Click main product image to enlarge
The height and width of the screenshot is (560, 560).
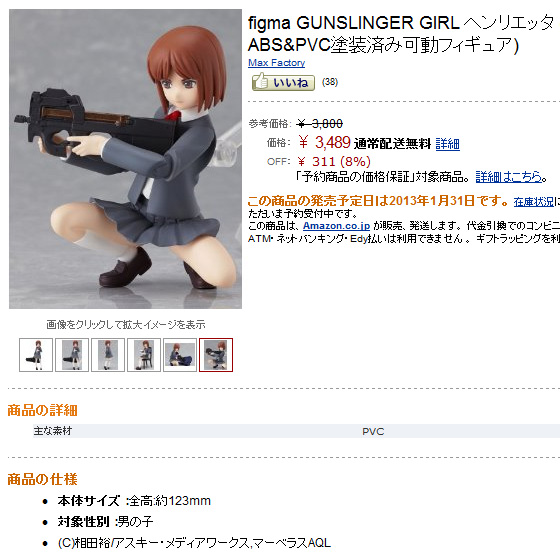coord(125,159)
